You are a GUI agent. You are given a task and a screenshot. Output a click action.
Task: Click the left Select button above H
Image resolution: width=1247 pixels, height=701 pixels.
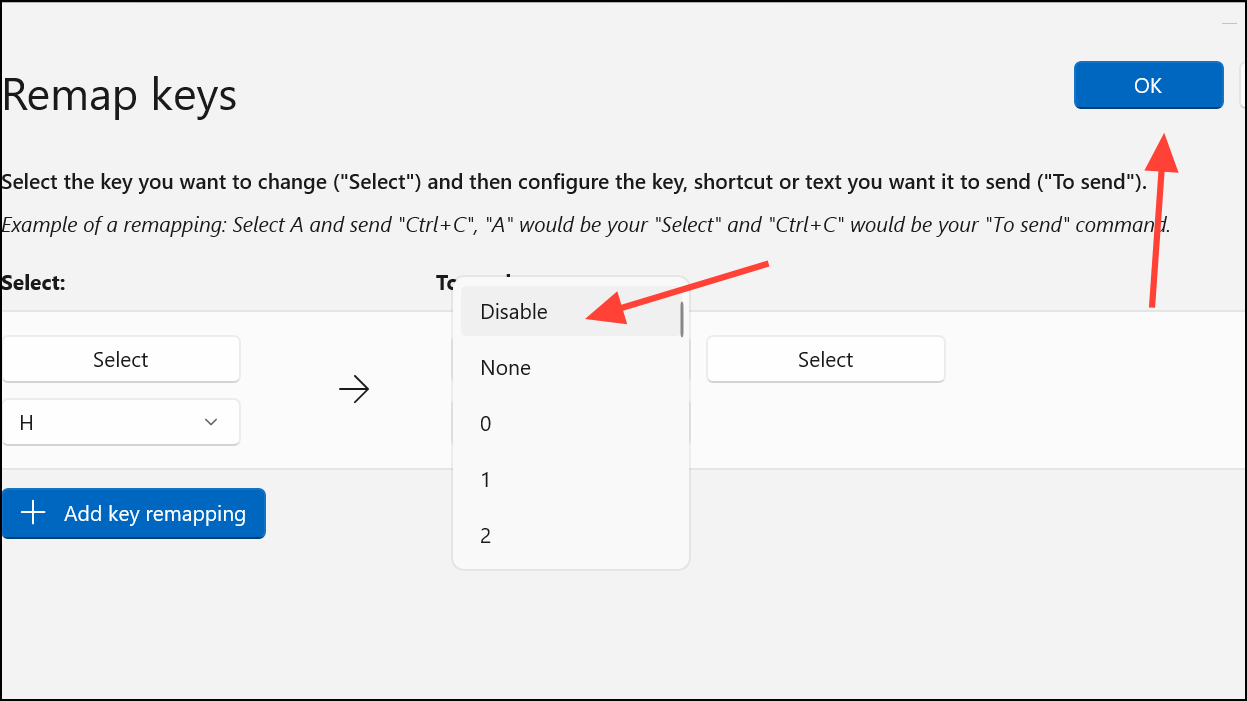(121, 359)
